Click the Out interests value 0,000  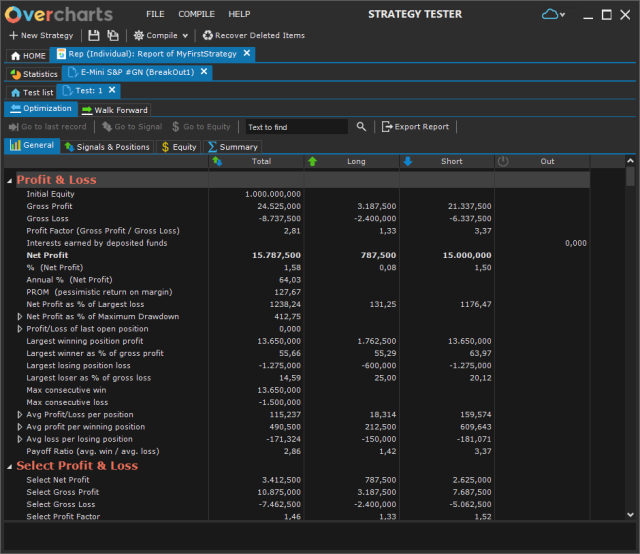[576, 243]
